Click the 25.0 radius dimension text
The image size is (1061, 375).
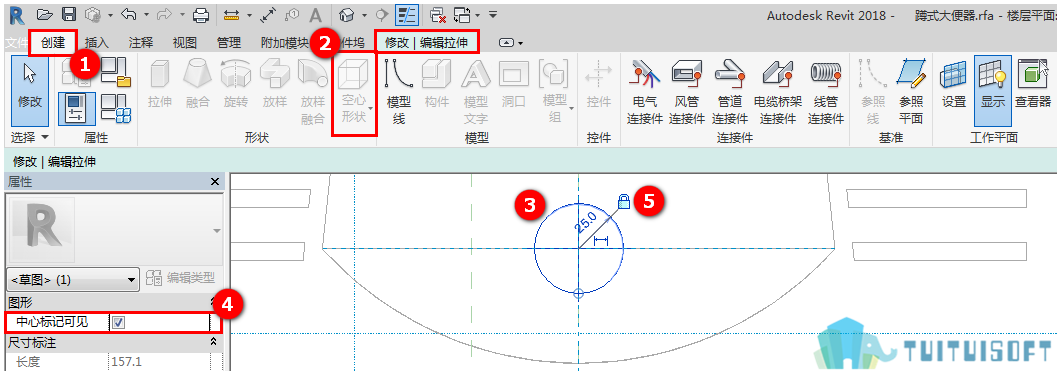586,222
